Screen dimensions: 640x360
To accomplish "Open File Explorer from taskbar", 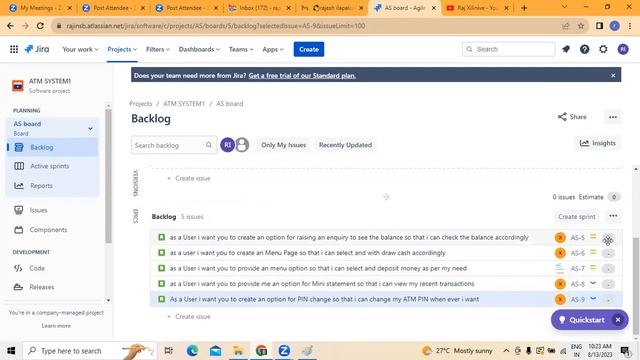I will pos(238,351).
